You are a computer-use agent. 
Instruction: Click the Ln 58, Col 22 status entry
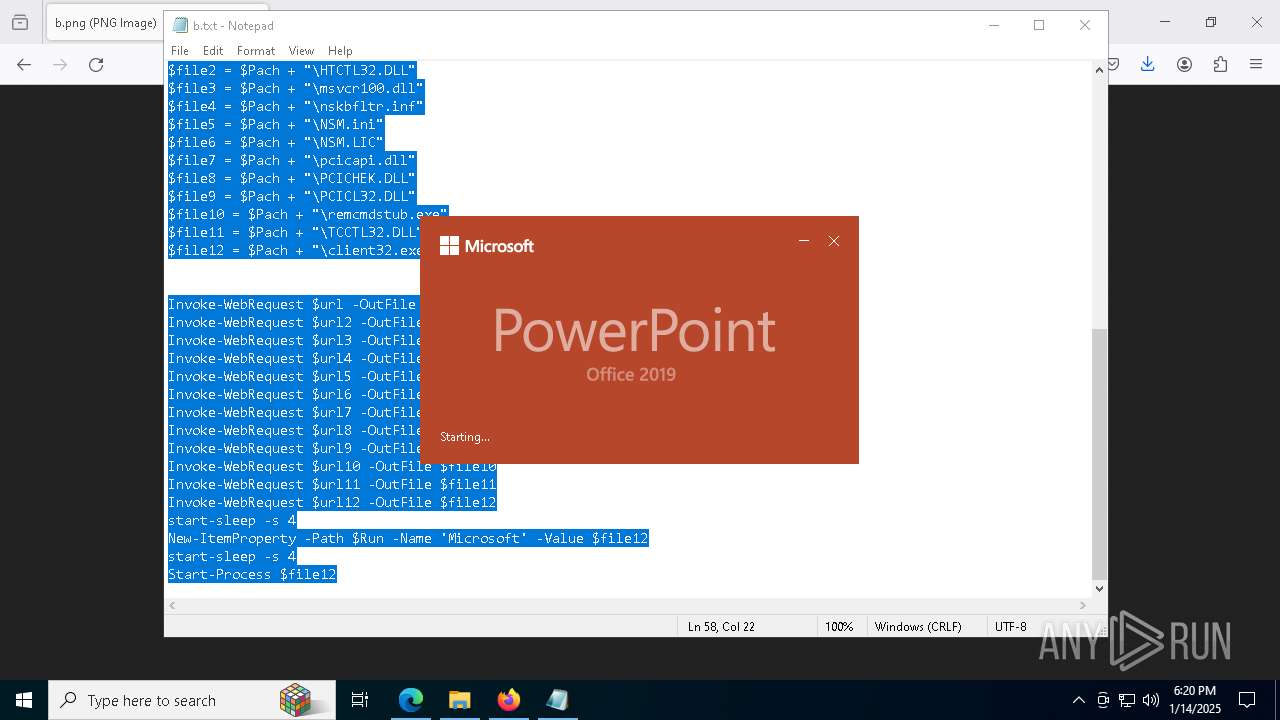pyautogui.click(x=721, y=627)
